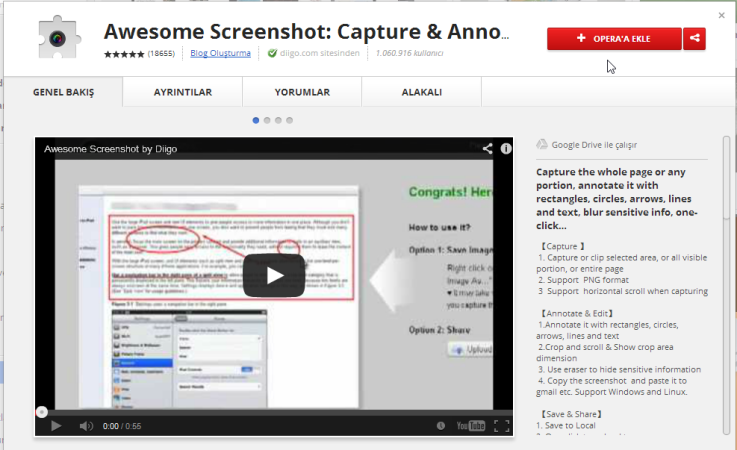The width and height of the screenshot is (737, 450).
Task: Select the second carousel dot
Action: click(x=267, y=120)
